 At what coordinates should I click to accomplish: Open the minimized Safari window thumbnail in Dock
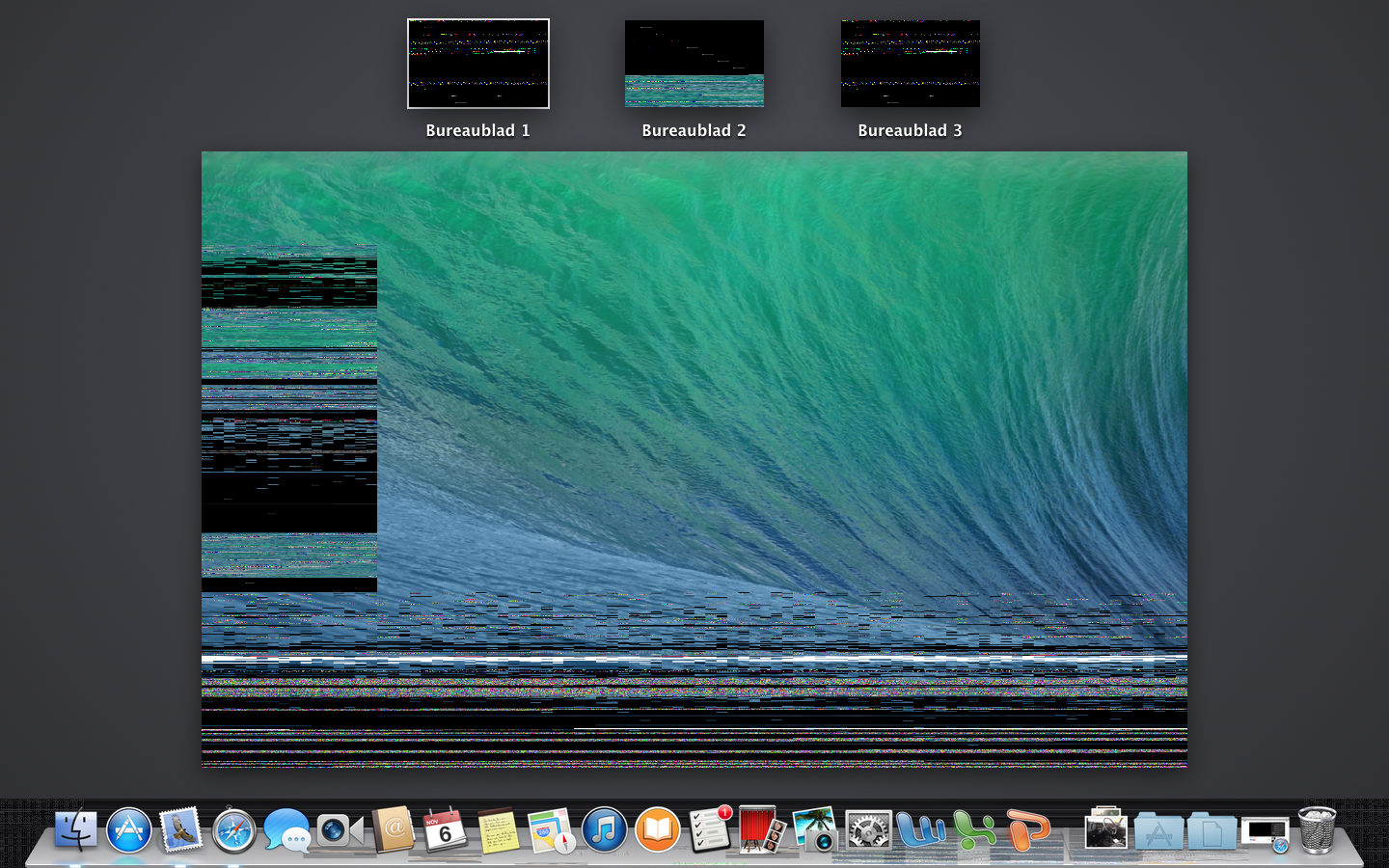pyautogui.click(x=1265, y=832)
